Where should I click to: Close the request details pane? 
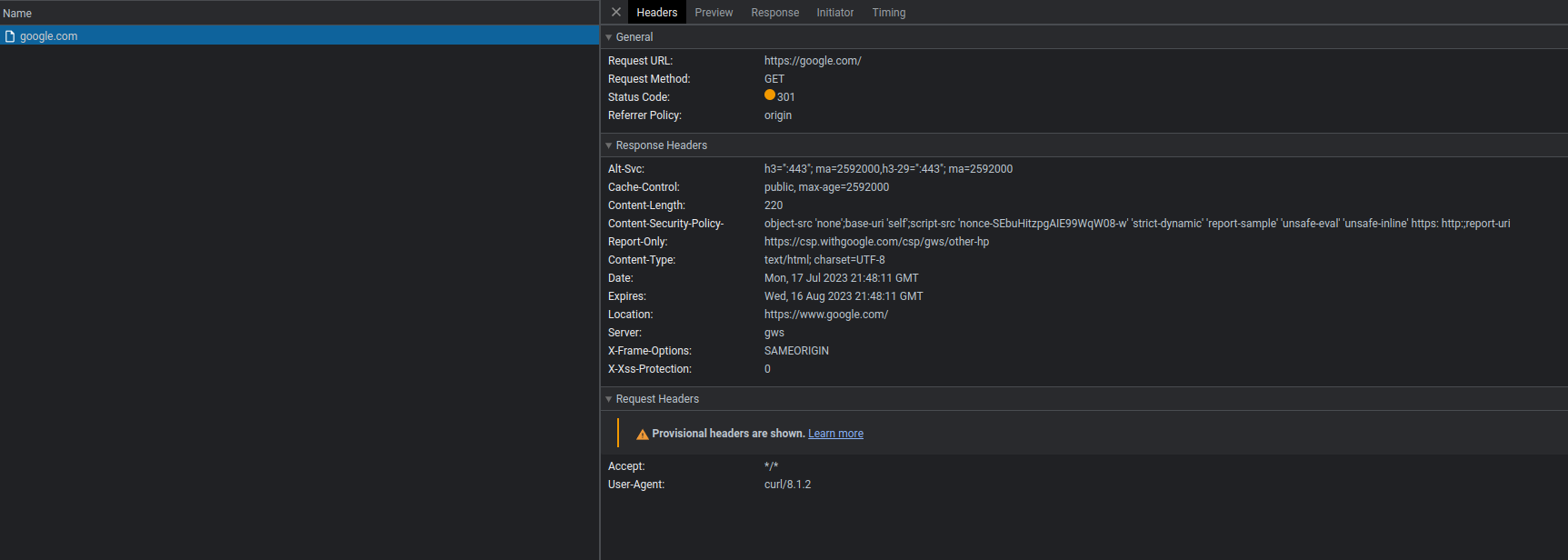coord(616,13)
